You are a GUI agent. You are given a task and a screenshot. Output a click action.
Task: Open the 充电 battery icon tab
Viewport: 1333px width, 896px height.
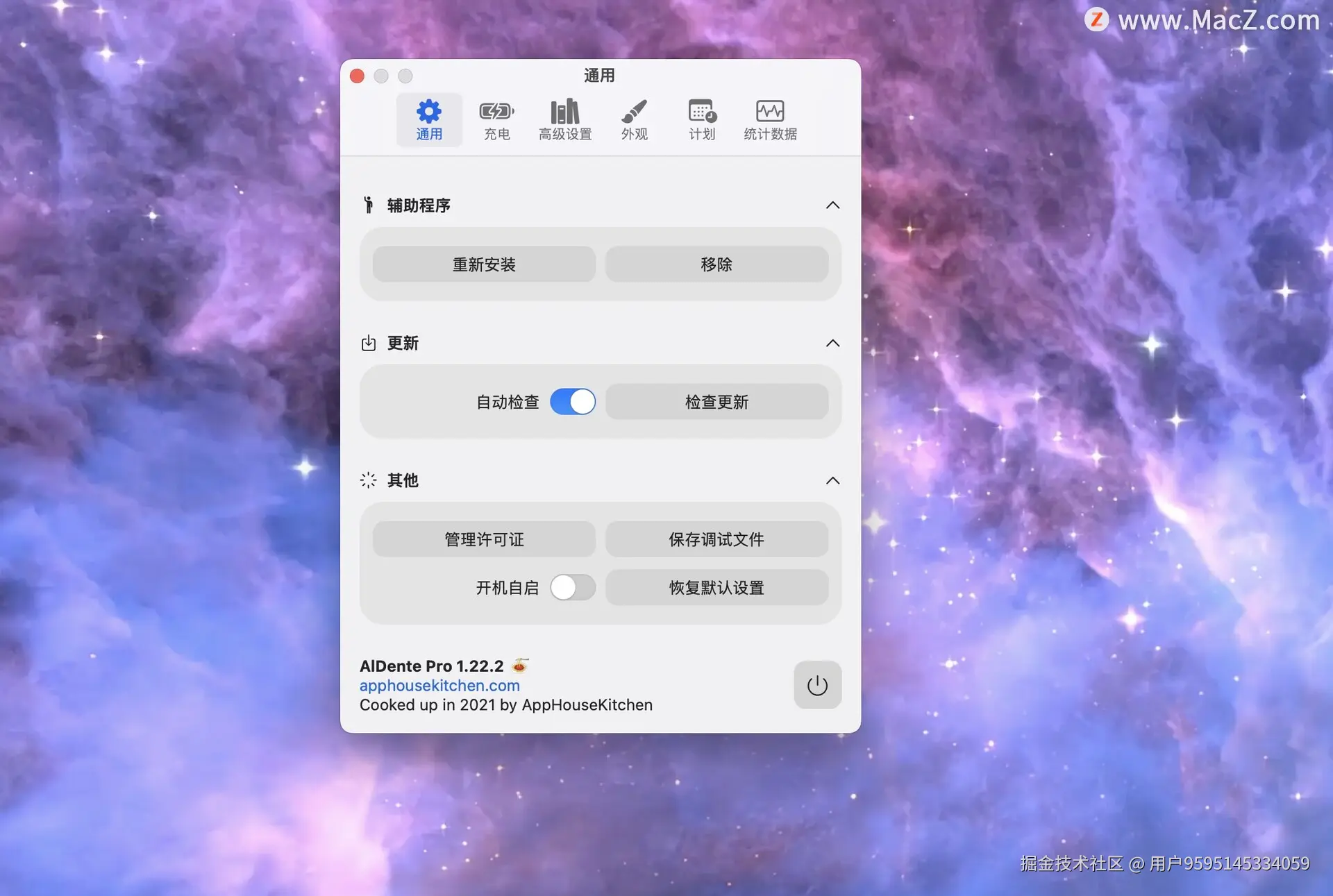click(x=496, y=119)
